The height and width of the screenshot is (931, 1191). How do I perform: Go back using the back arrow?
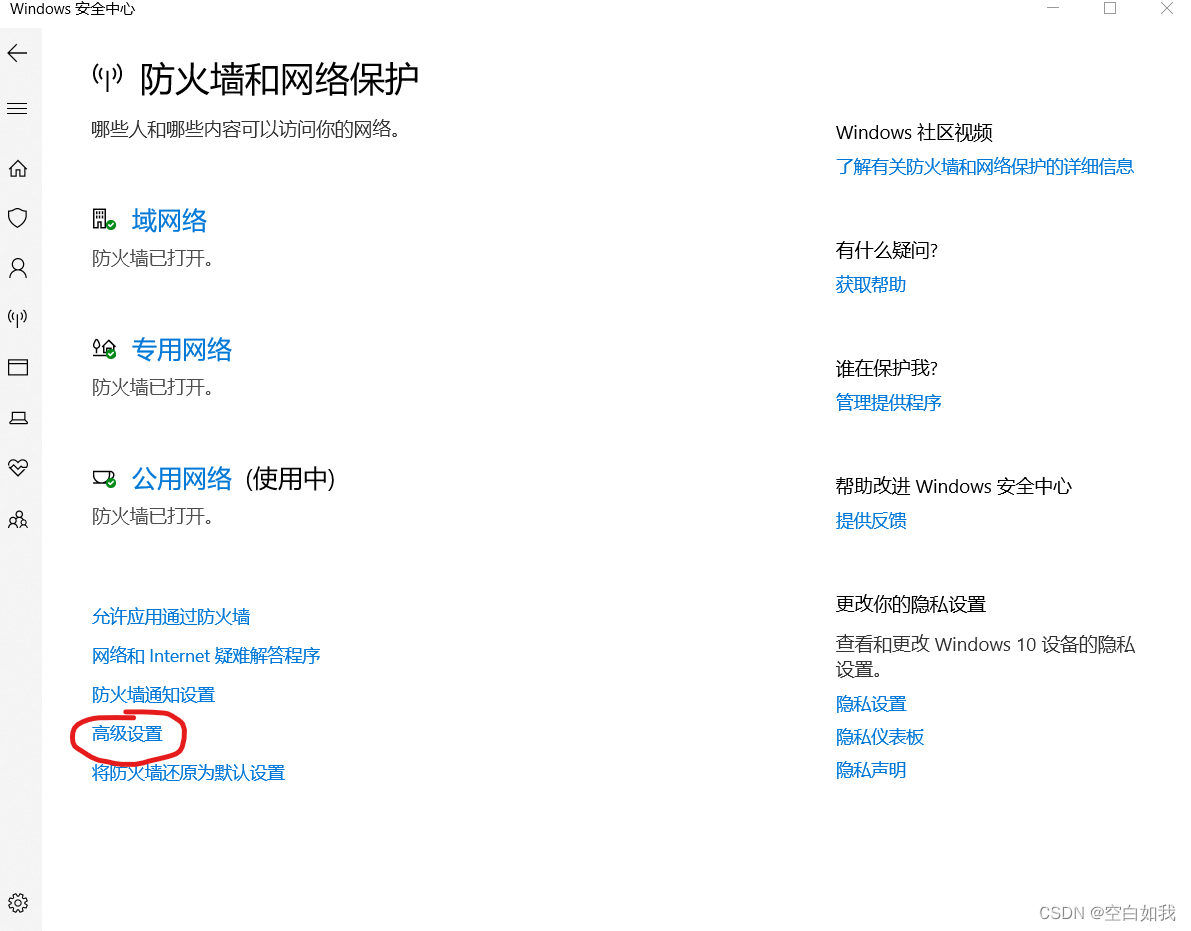coord(17,53)
